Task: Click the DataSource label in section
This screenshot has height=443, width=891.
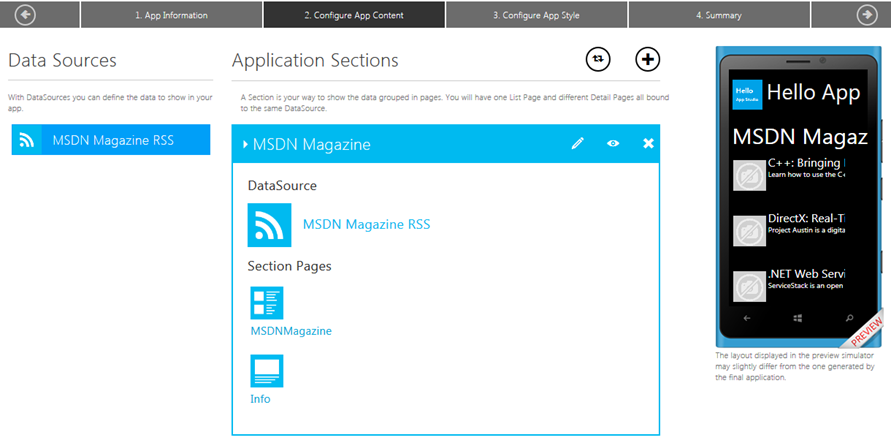Action: click(282, 185)
